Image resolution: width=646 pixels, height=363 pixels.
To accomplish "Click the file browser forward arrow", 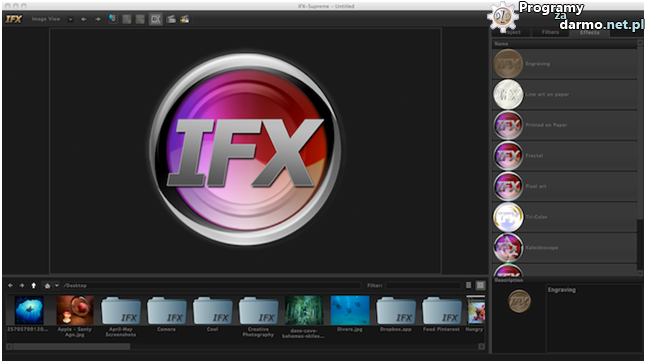I will tap(22, 286).
